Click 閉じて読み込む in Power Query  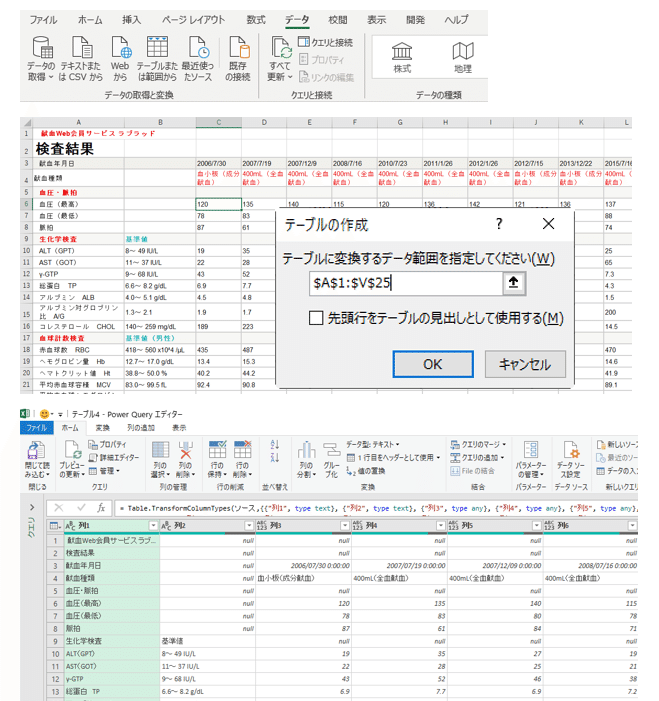(37, 460)
